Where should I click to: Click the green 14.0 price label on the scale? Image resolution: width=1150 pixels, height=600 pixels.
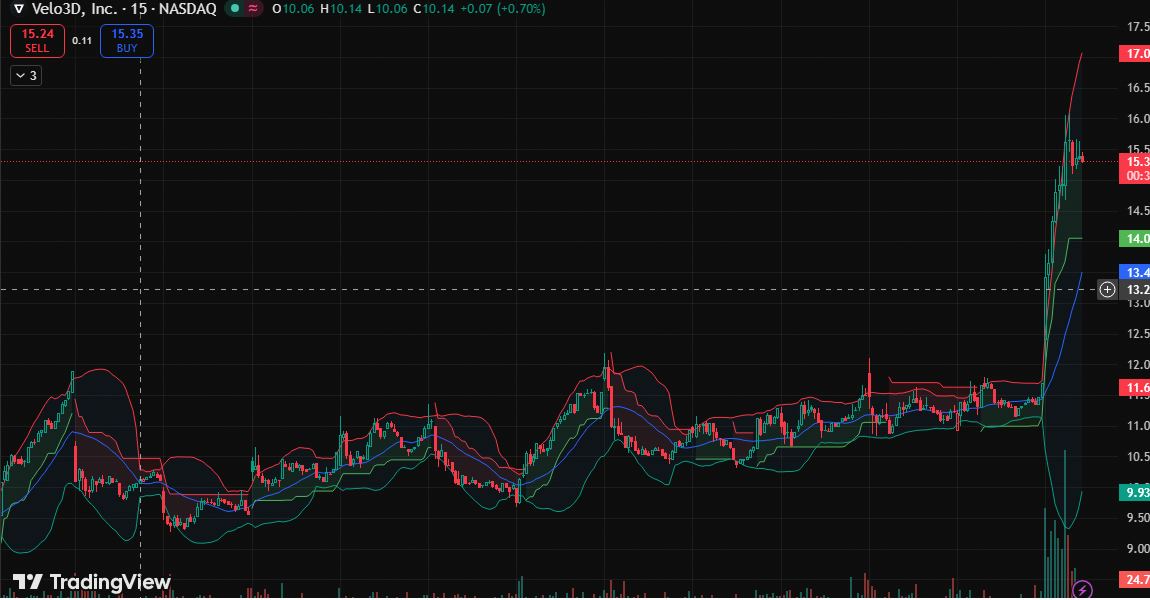pos(1135,238)
